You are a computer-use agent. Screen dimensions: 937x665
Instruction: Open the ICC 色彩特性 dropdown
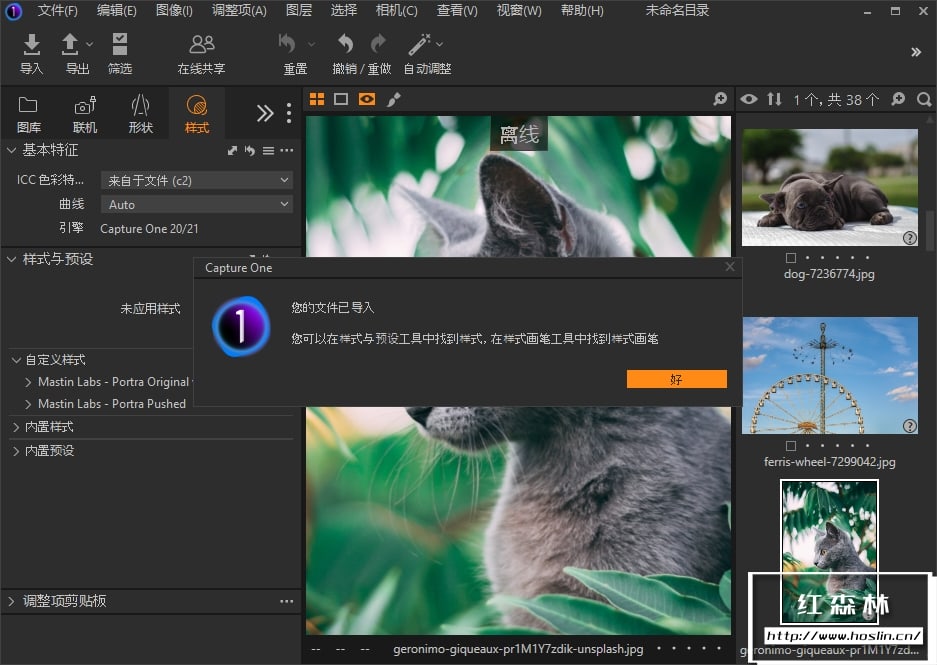[x=197, y=180]
